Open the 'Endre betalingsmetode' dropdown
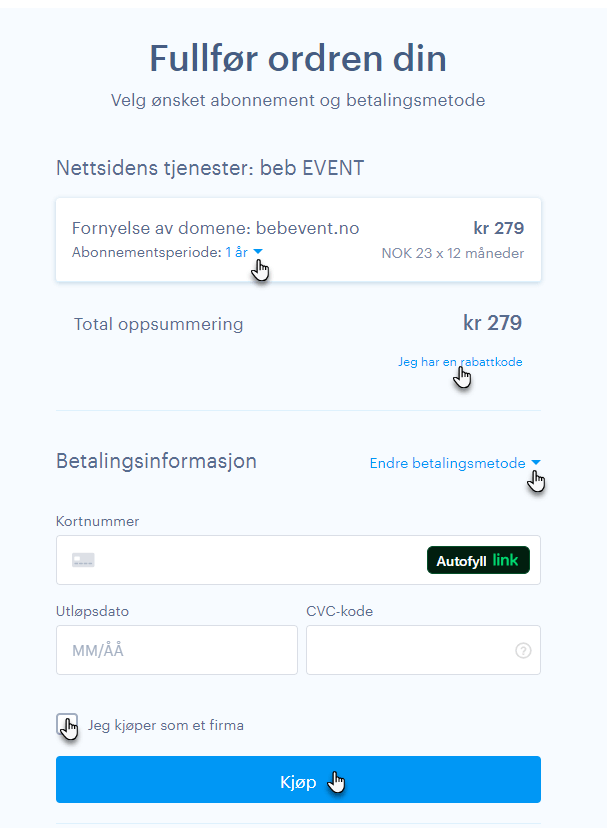 [455, 463]
